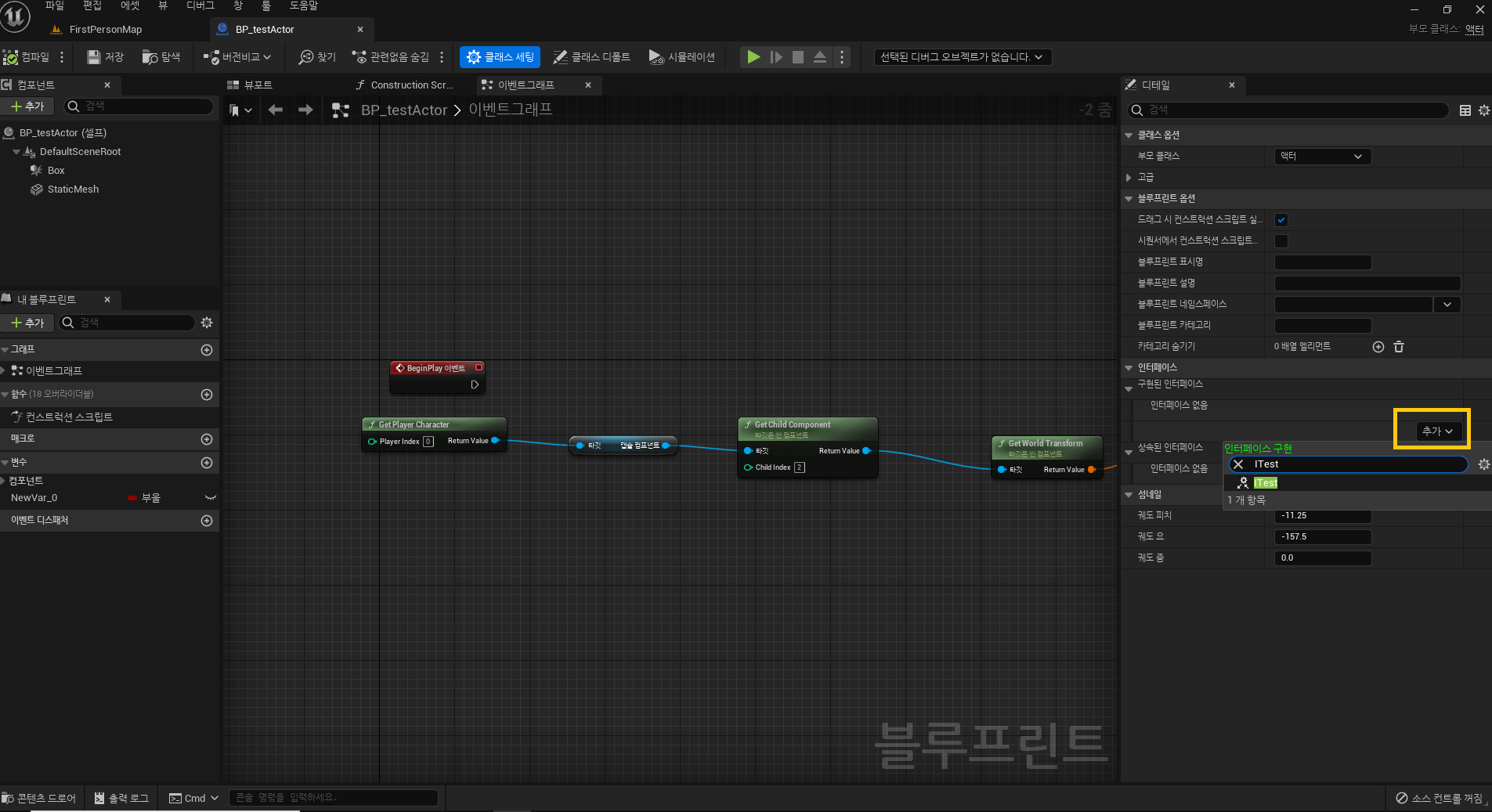The image size is (1492, 812).
Task: Open Blueprint namespace dropdown arrow
Action: tap(1447, 305)
